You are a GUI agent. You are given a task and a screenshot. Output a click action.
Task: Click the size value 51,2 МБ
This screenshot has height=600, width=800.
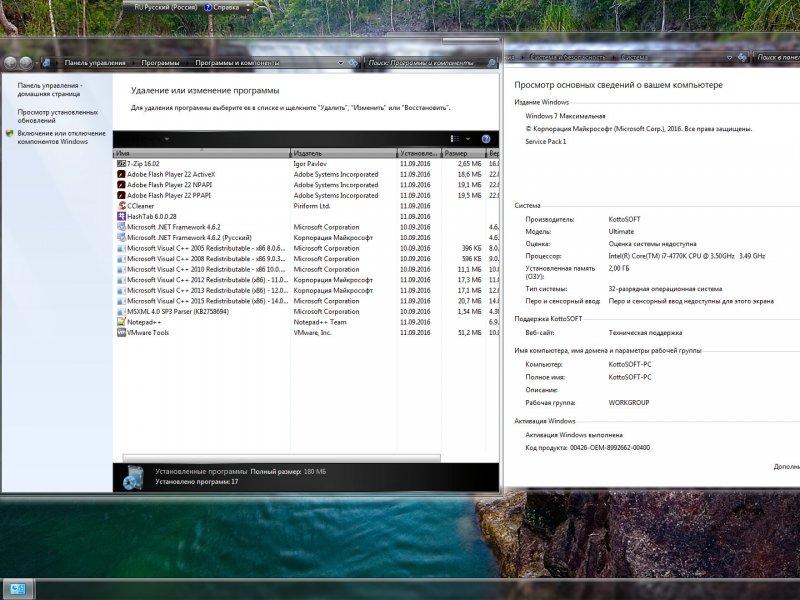point(469,333)
